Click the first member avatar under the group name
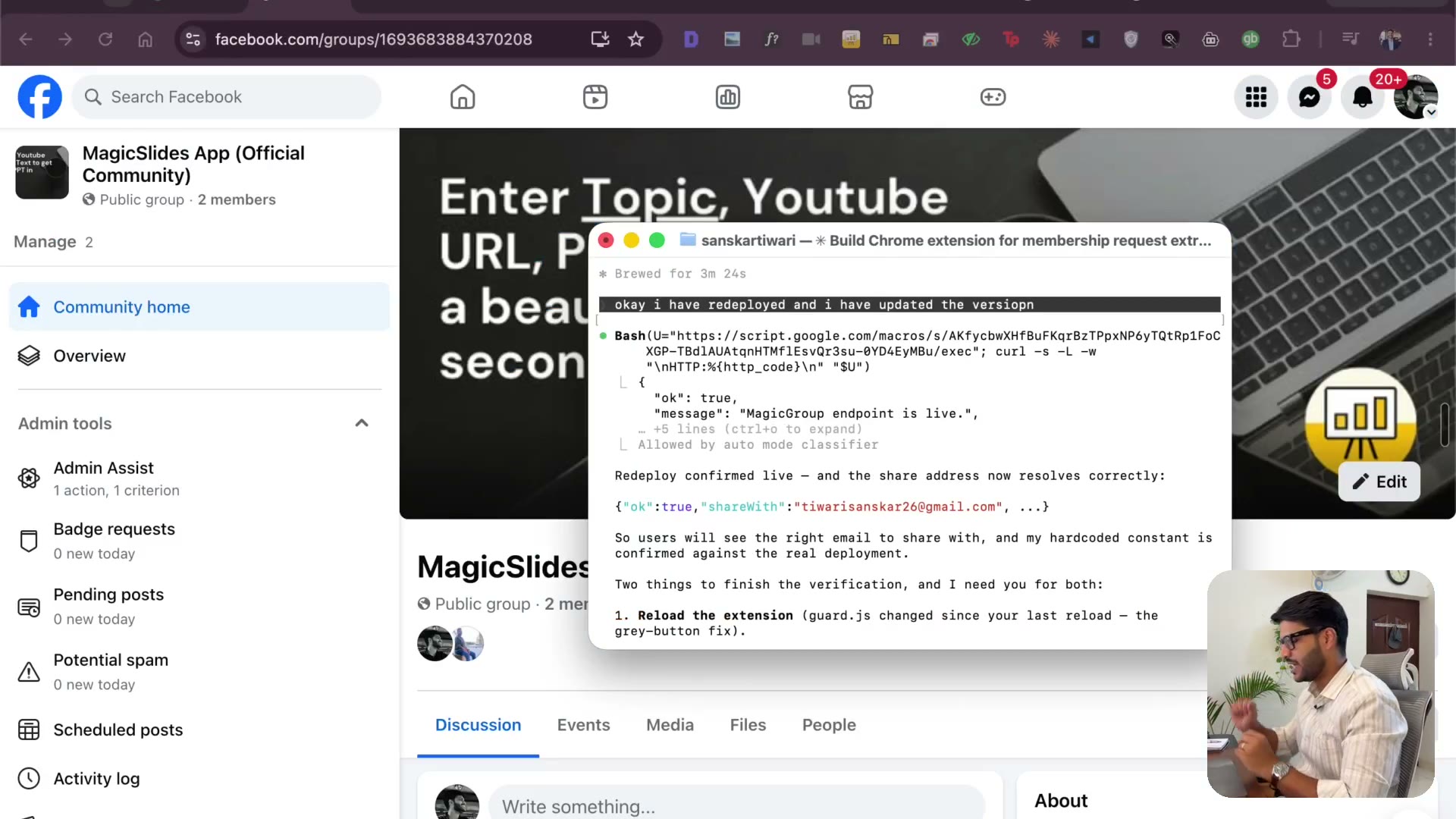The width and height of the screenshot is (1456, 819). coord(435,643)
